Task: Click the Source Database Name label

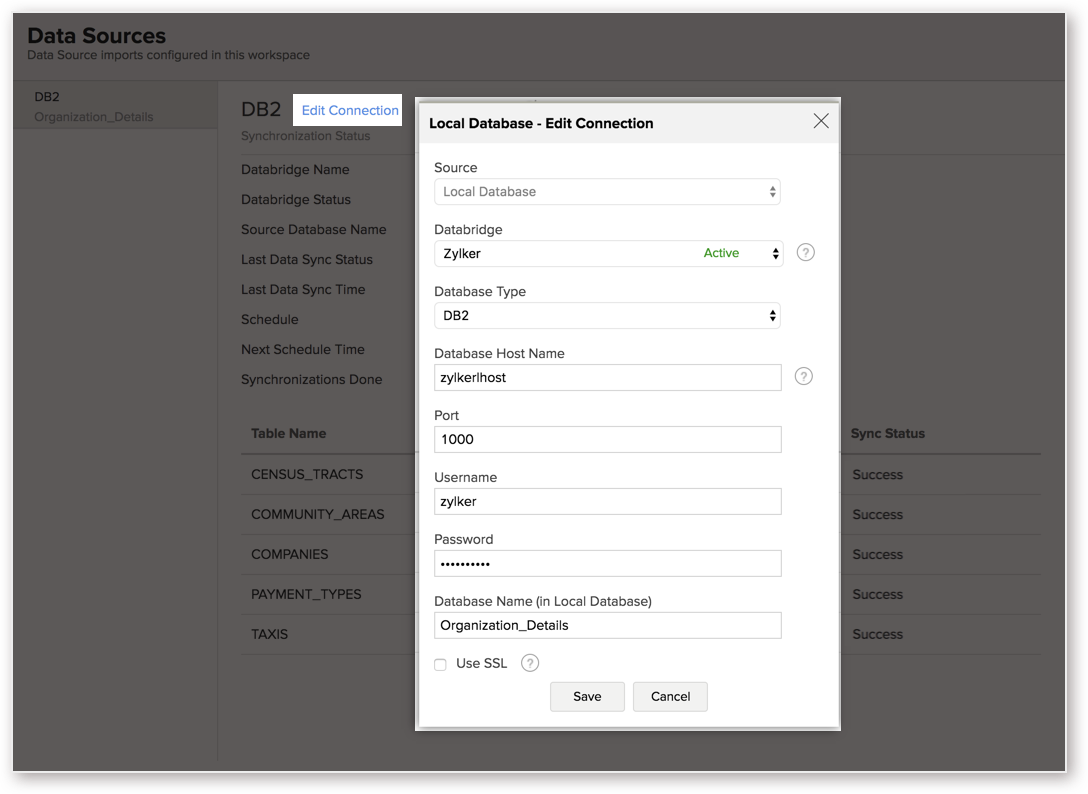Action: click(314, 230)
